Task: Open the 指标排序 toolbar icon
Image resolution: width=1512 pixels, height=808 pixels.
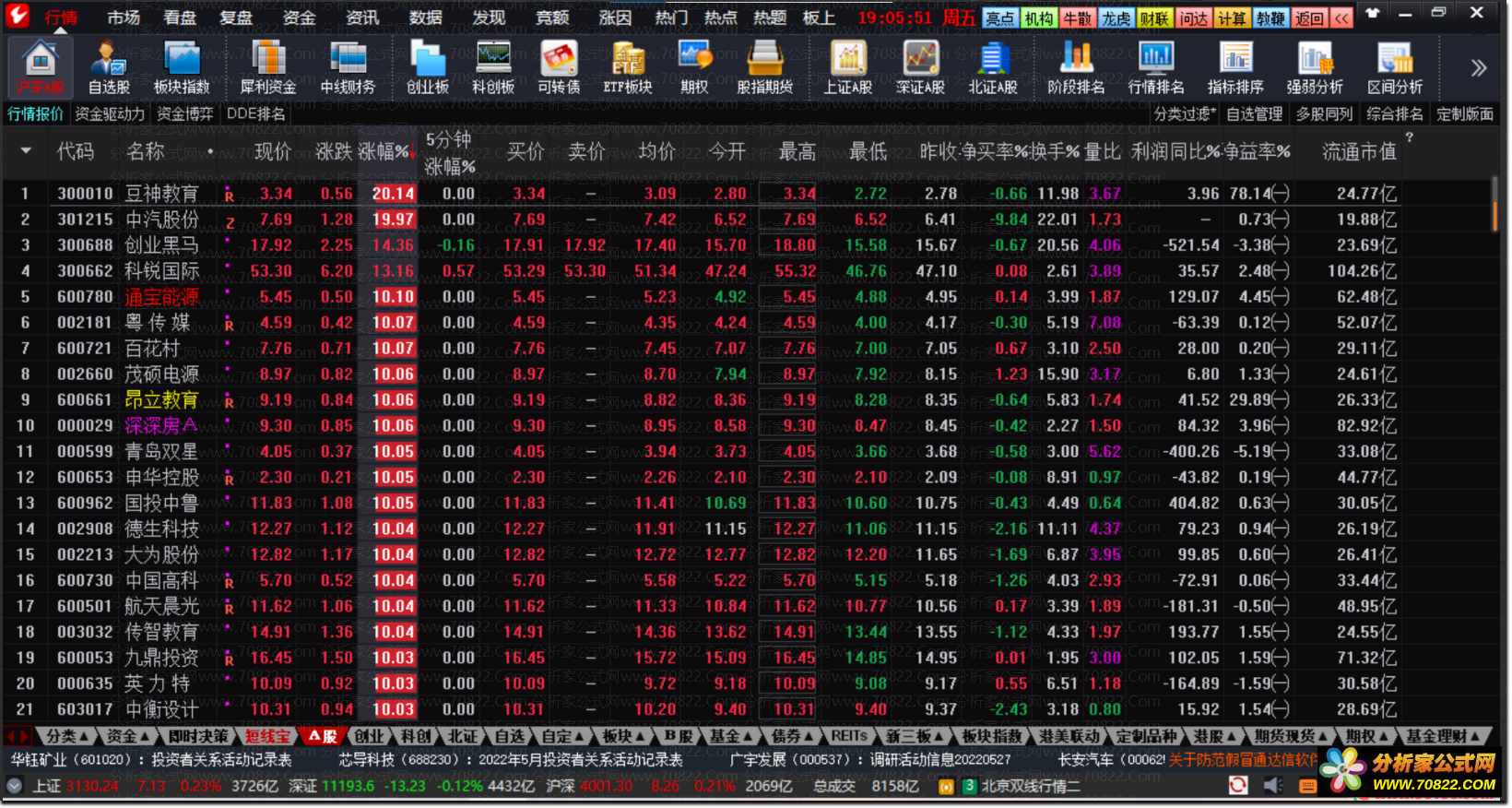Action: click(x=1235, y=68)
